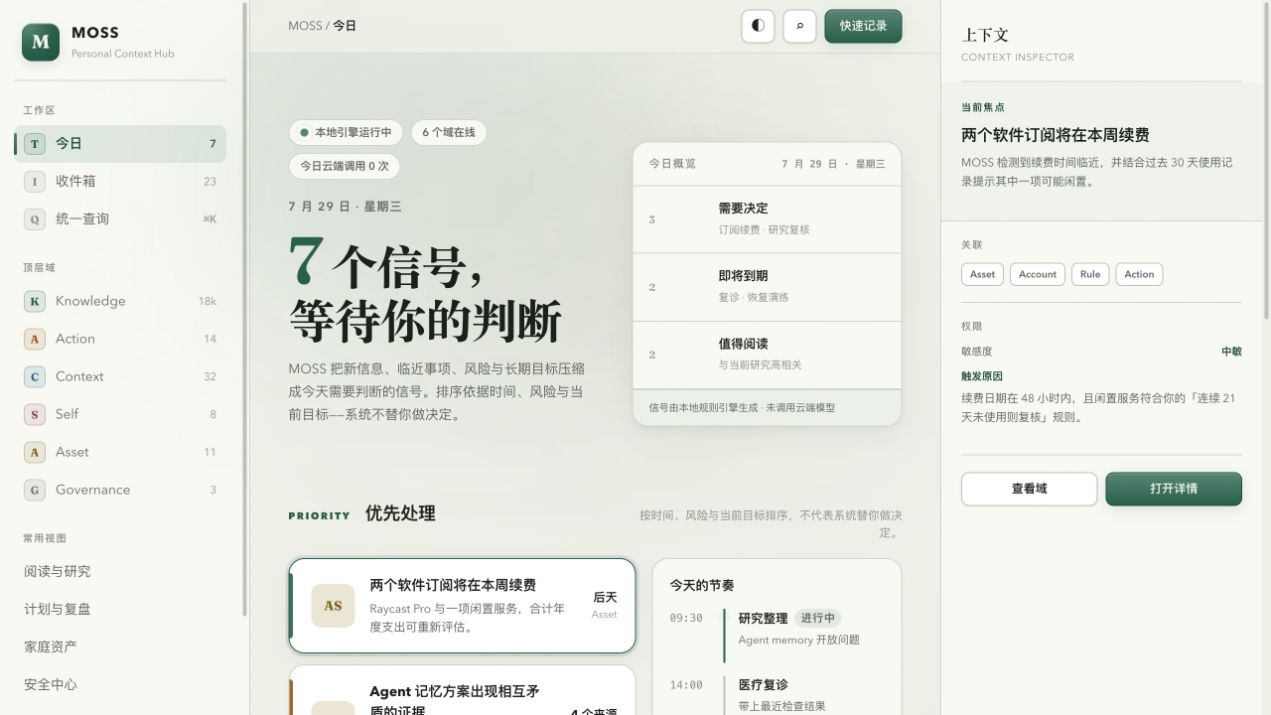Click the 09:30 time label
The height and width of the screenshot is (715, 1271).
click(x=686, y=618)
